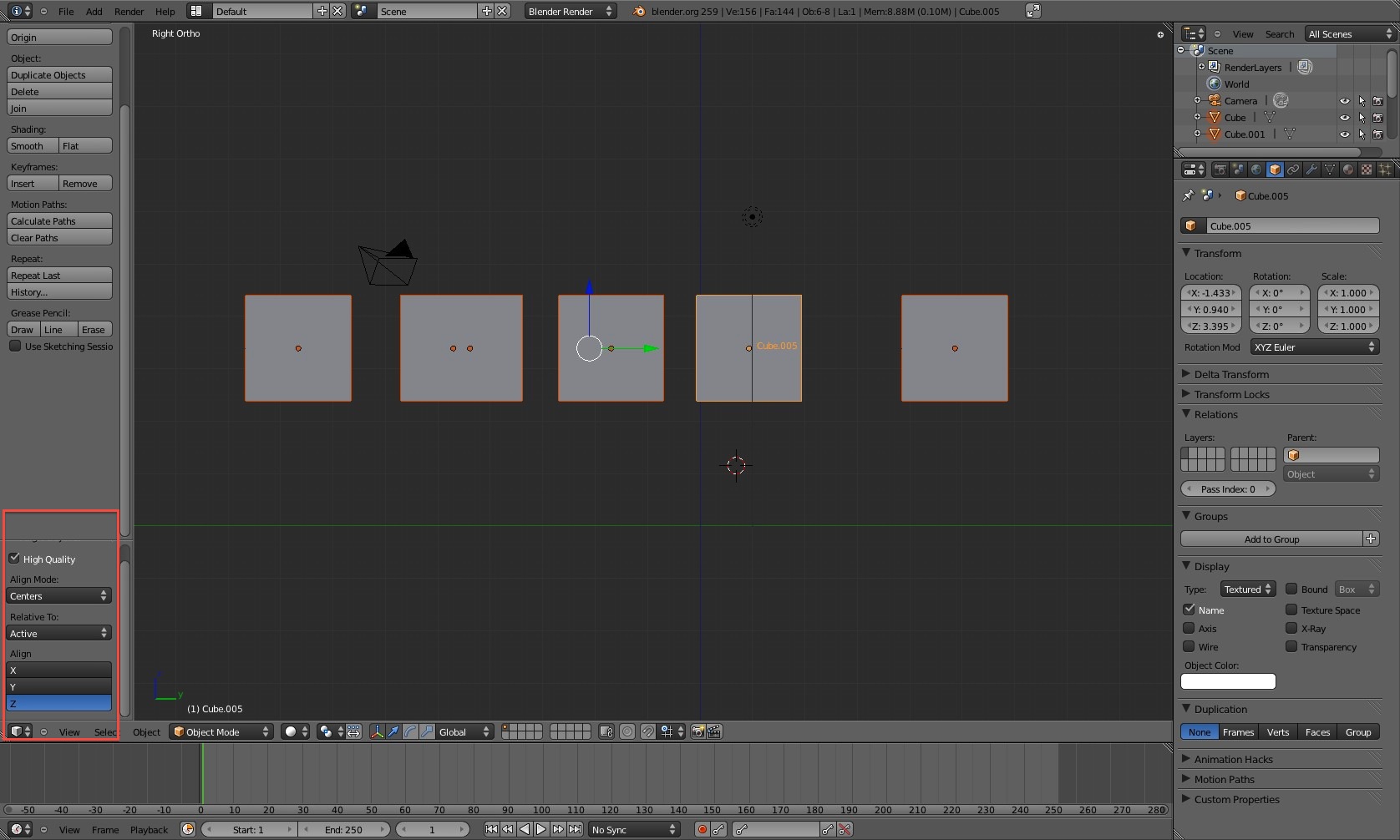Select the translate manipulator arrow icon

393,731
